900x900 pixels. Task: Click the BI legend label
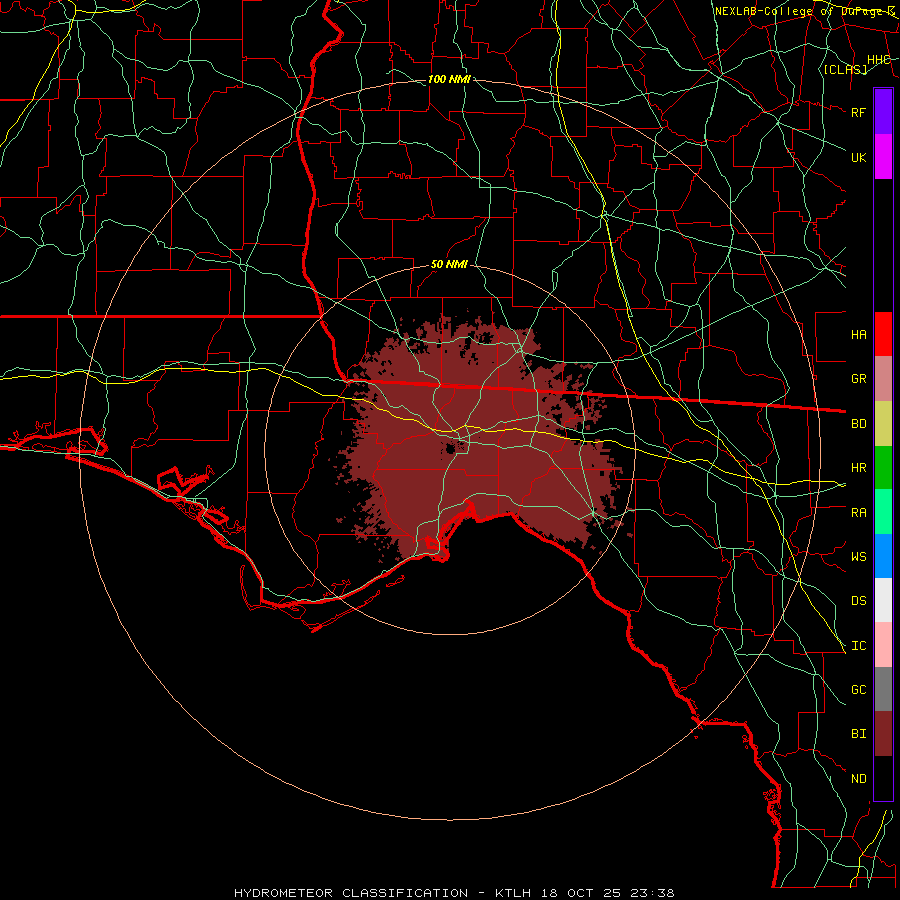coord(859,734)
